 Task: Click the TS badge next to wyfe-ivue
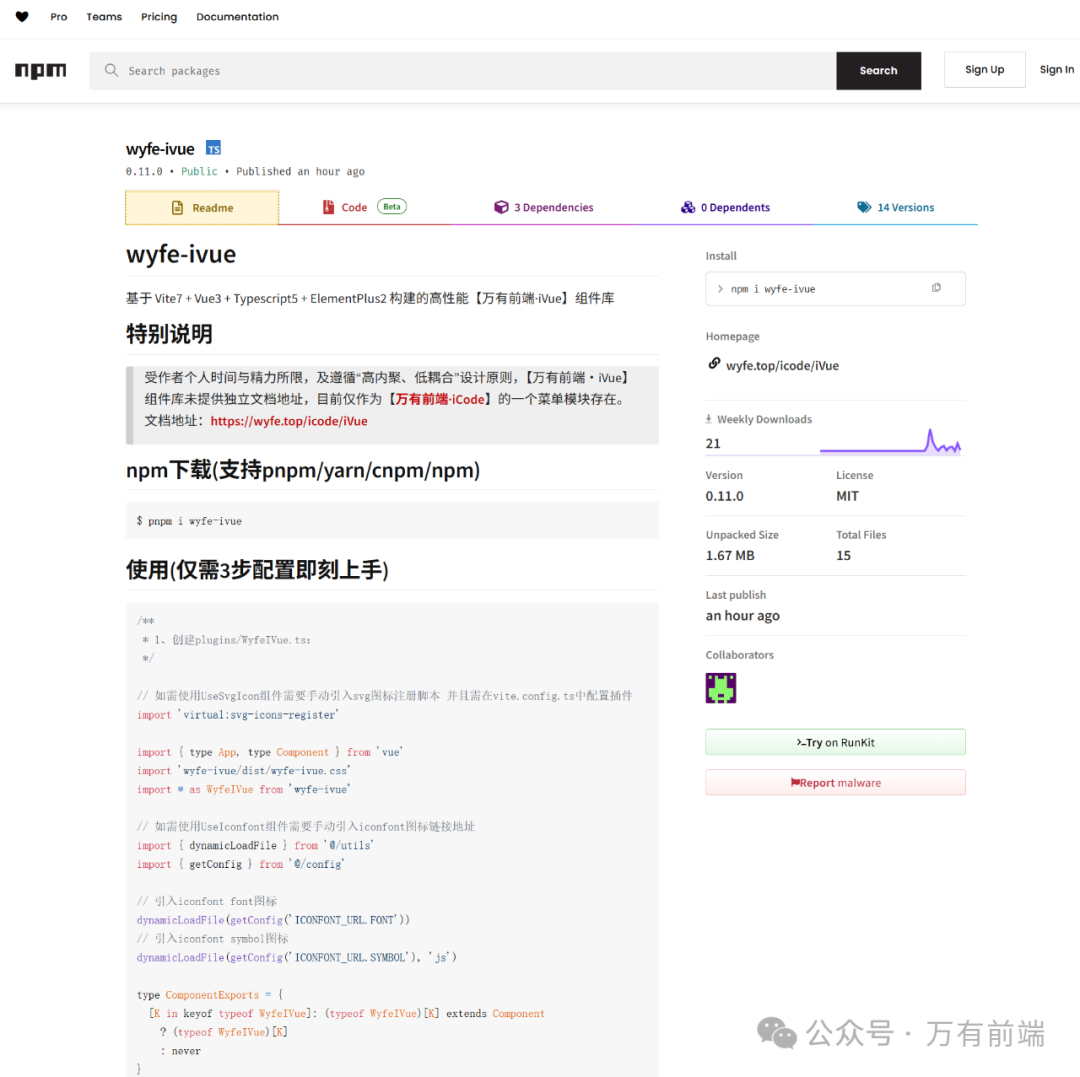coord(213,148)
